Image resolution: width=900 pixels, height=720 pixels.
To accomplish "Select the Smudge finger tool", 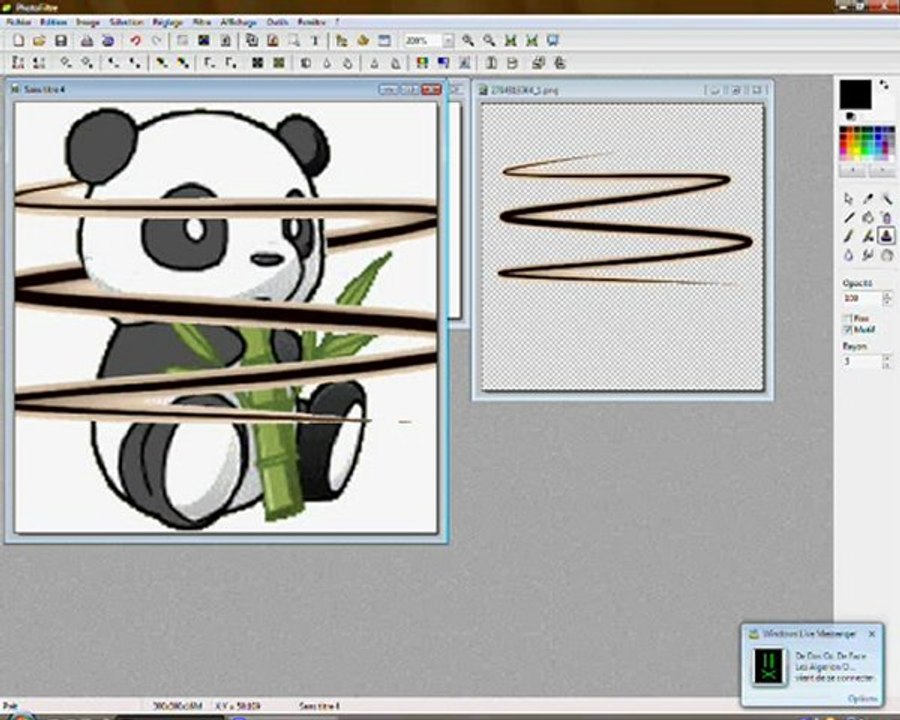I will click(x=868, y=255).
